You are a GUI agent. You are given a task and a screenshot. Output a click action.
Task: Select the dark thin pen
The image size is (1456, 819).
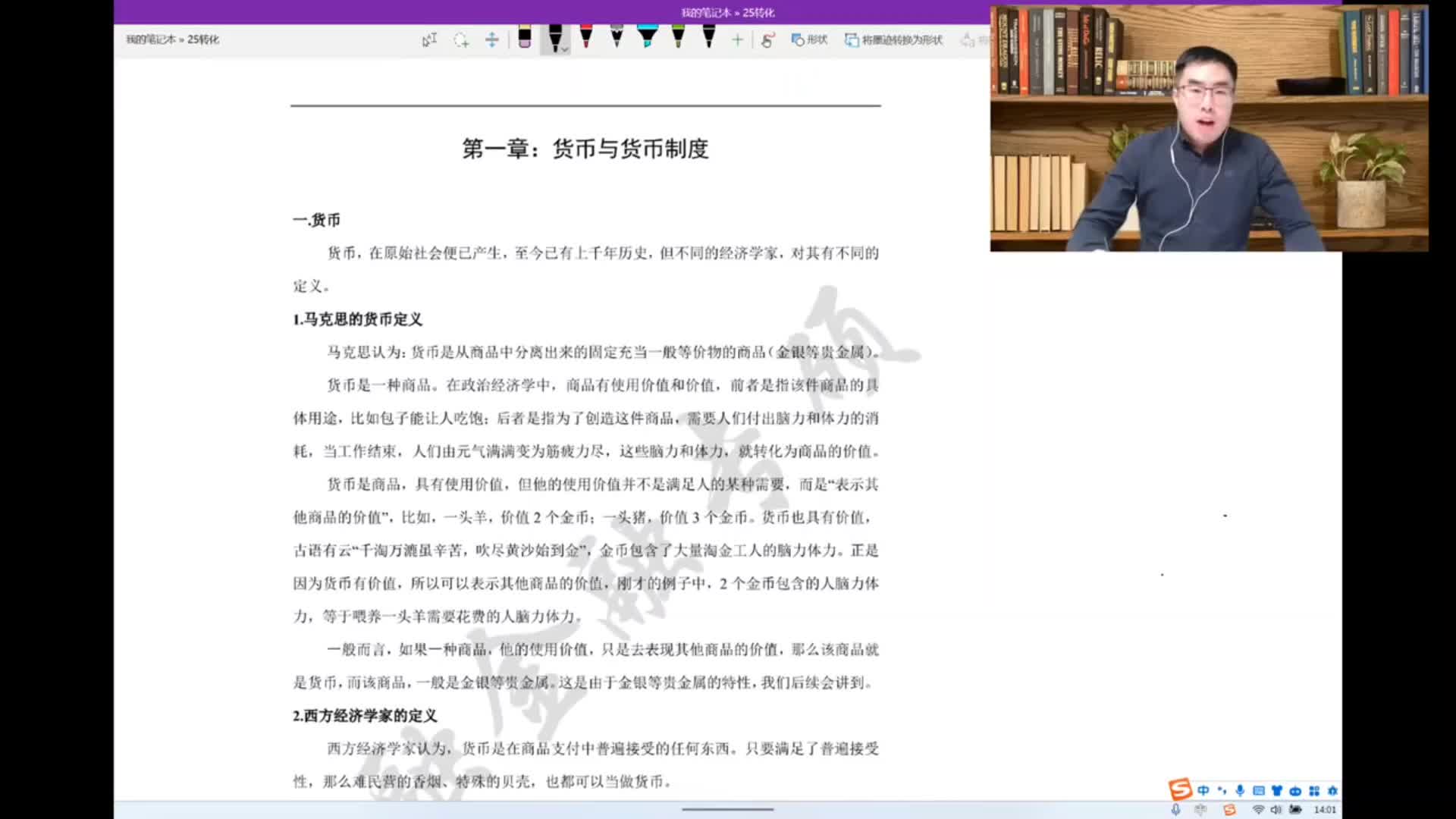pos(709,37)
